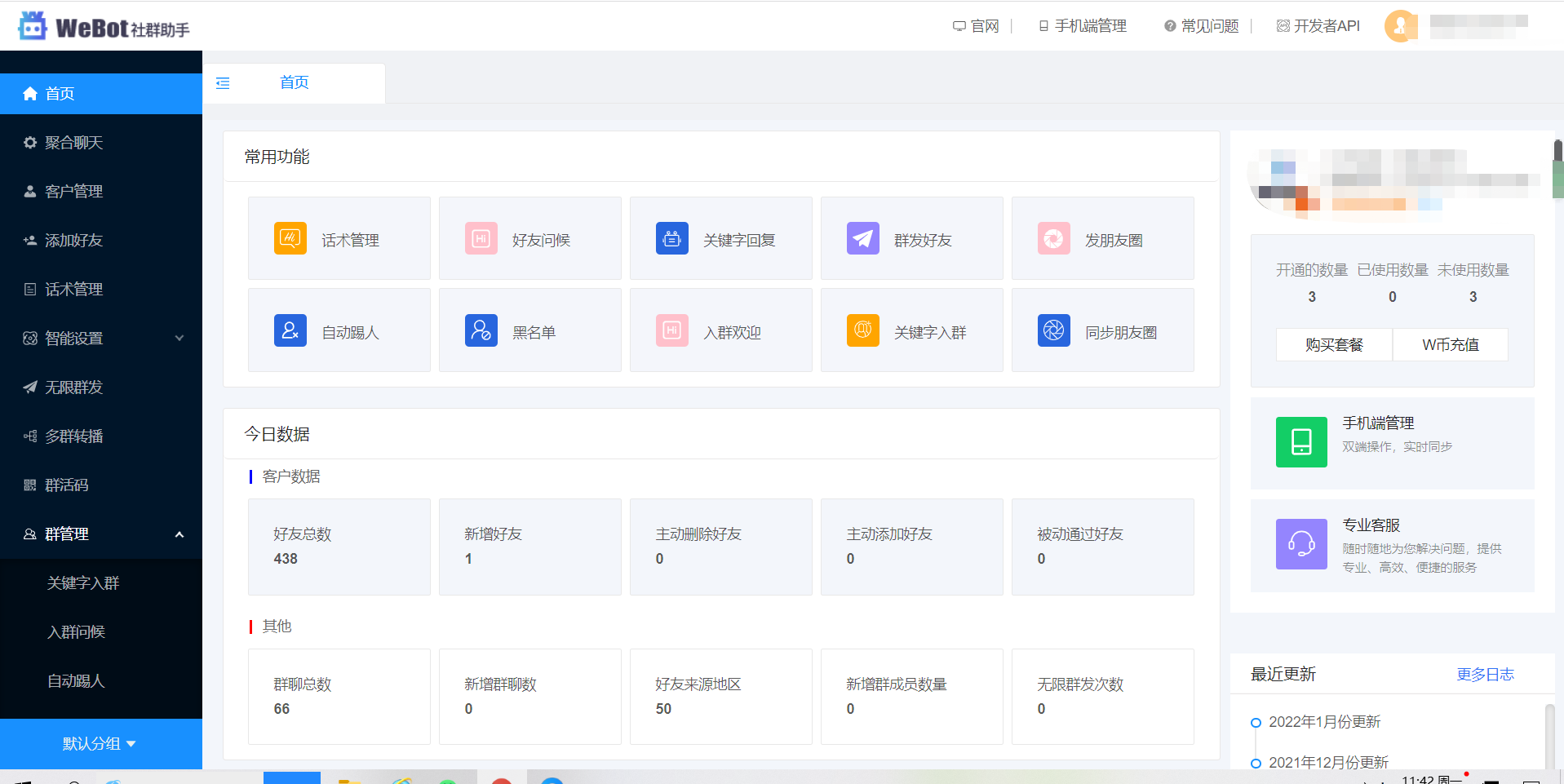Open 入群欢迎 pink icon
This screenshot has height=784, width=1564.
[x=672, y=330]
